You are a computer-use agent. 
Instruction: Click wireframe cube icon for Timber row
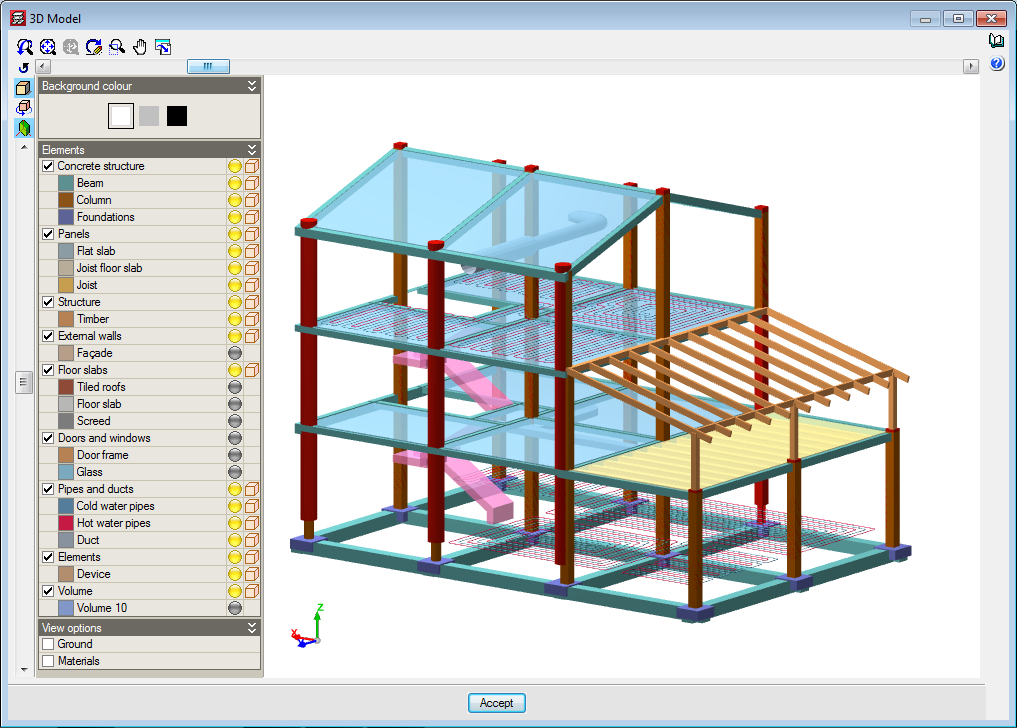click(x=252, y=319)
